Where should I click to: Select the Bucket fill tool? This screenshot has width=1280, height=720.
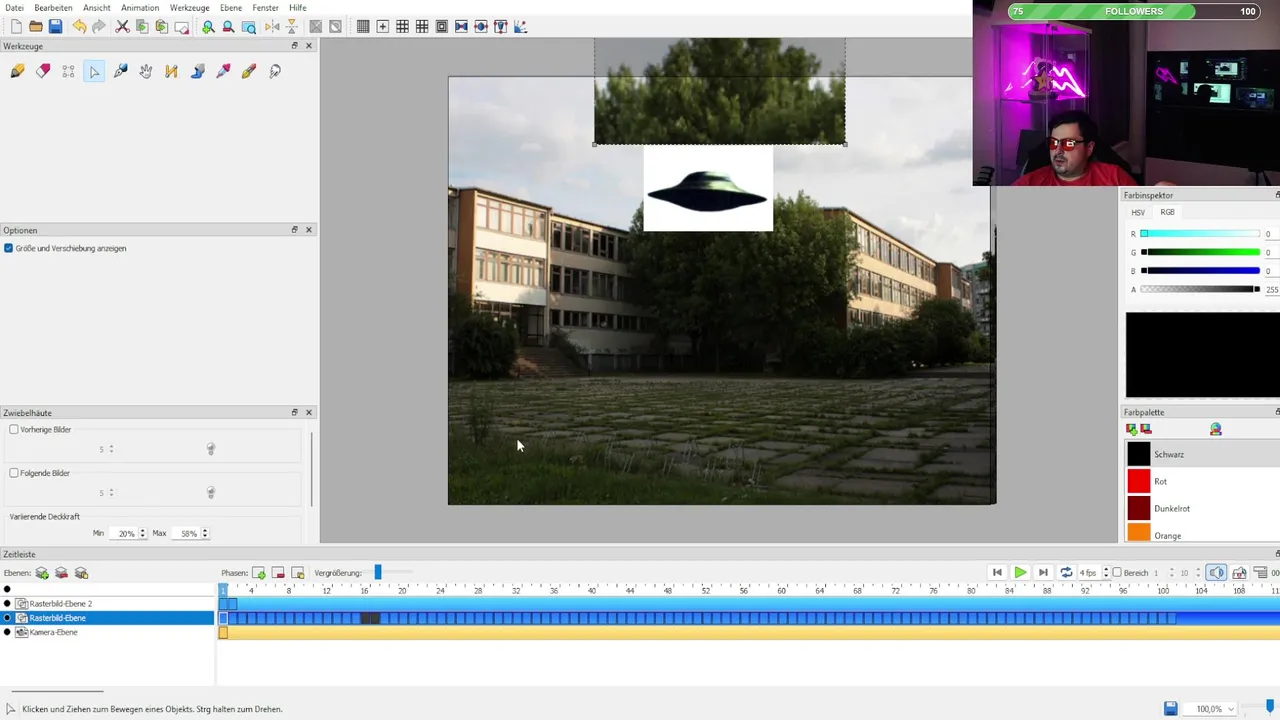click(197, 71)
